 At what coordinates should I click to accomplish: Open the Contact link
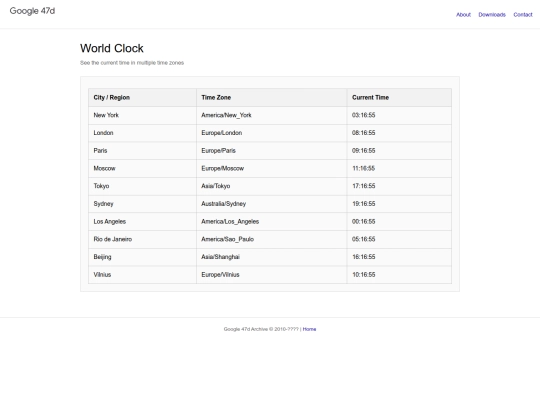523,14
